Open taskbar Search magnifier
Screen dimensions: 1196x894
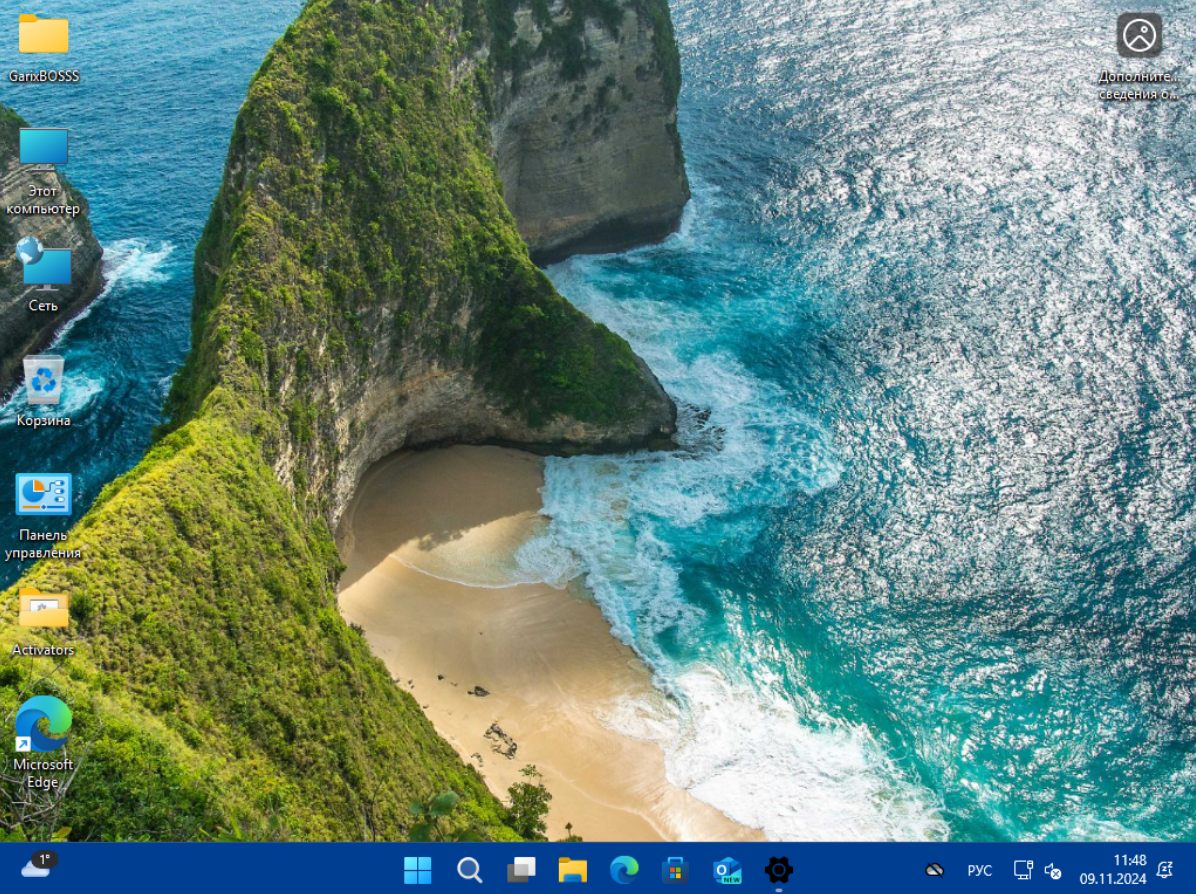[469, 870]
